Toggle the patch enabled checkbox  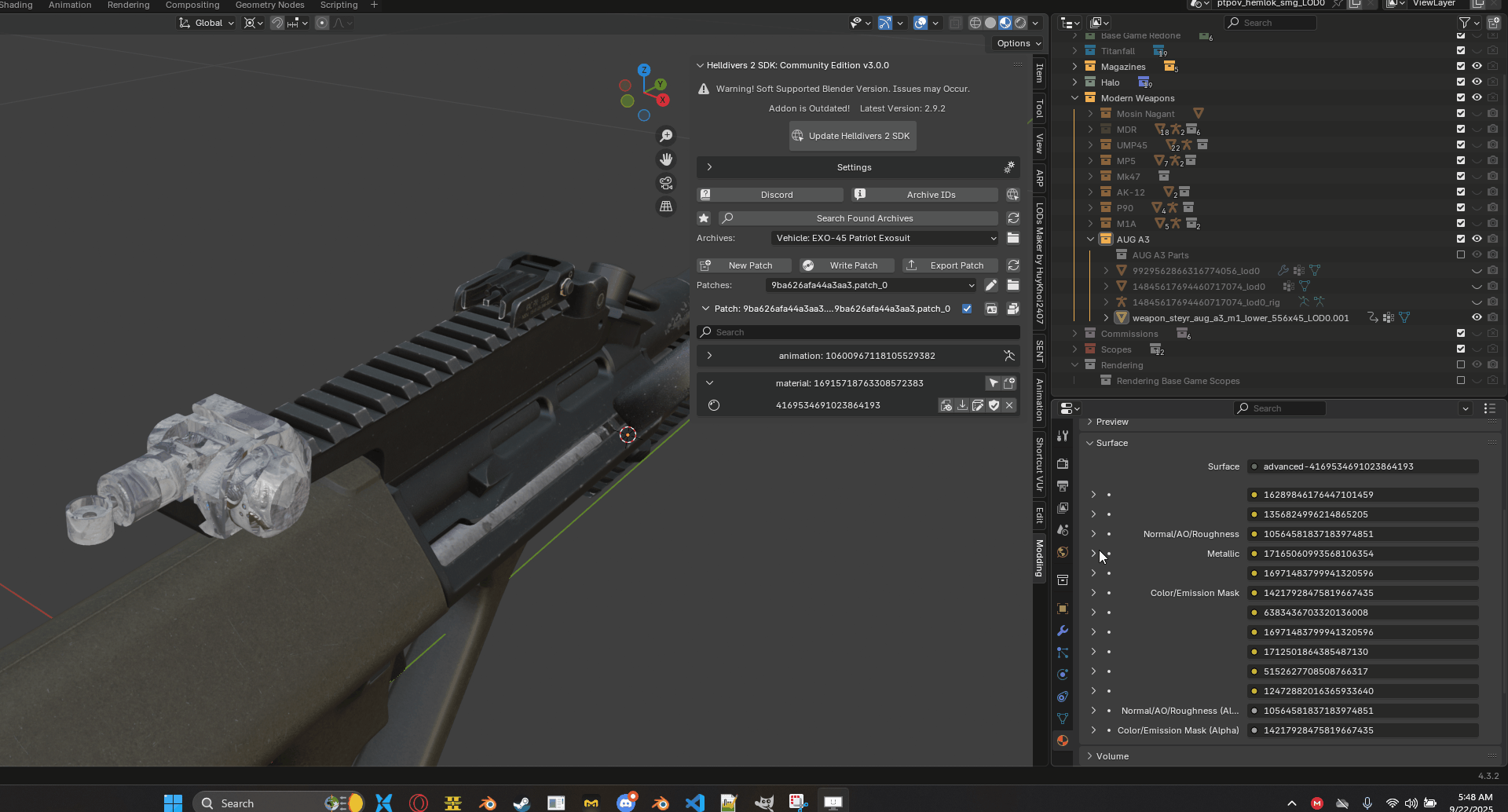click(x=967, y=309)
